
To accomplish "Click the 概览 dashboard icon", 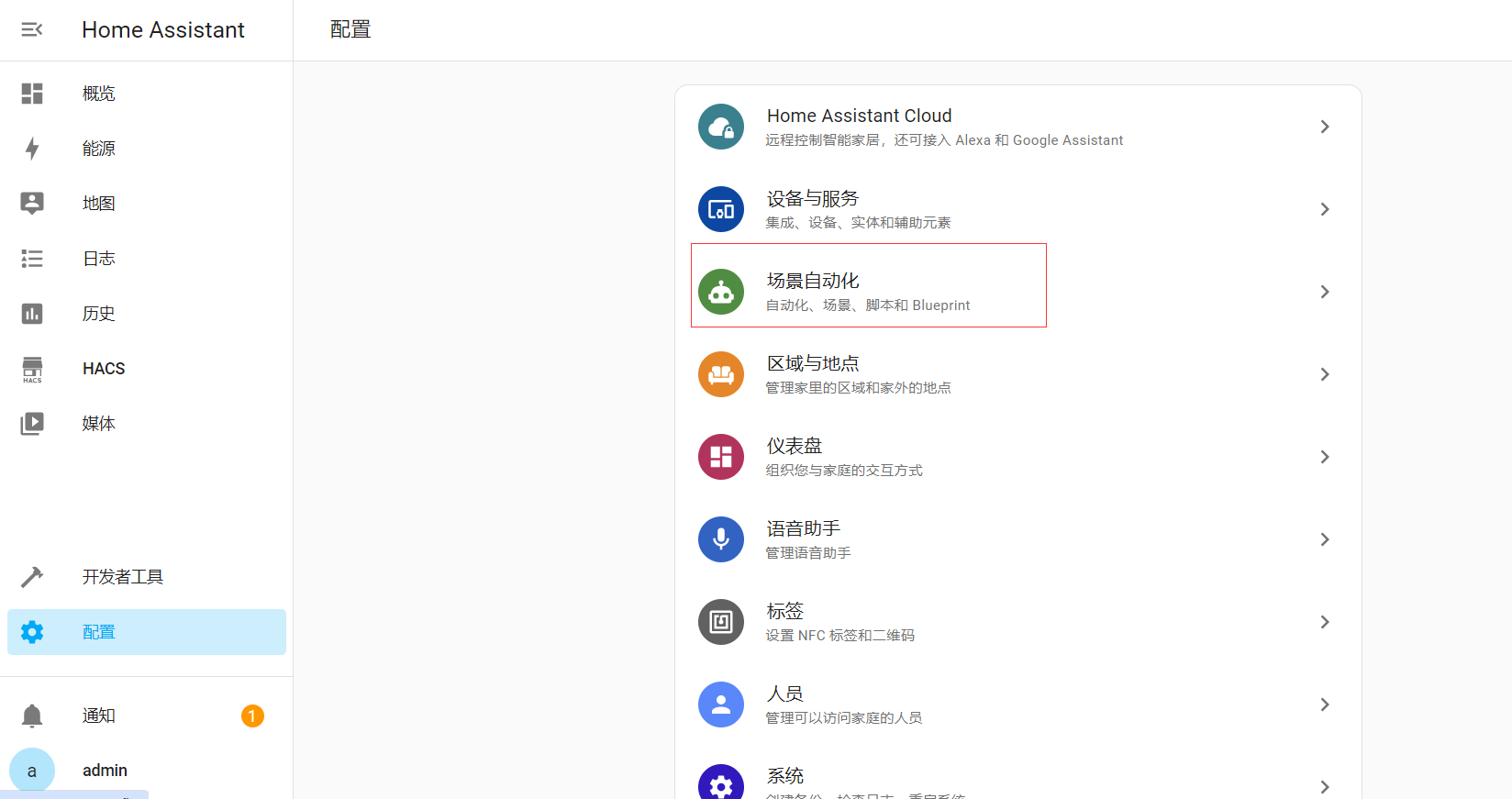I will pyautogui.click(x=32, y=94).
